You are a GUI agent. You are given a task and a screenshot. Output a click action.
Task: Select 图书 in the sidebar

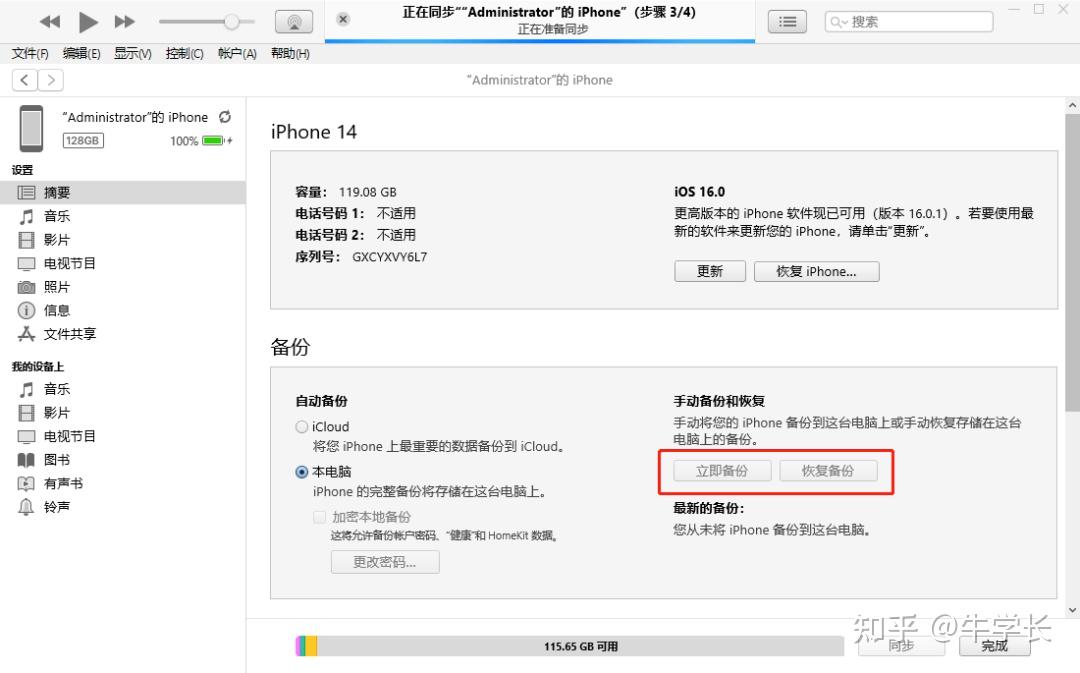click(123, 459)
